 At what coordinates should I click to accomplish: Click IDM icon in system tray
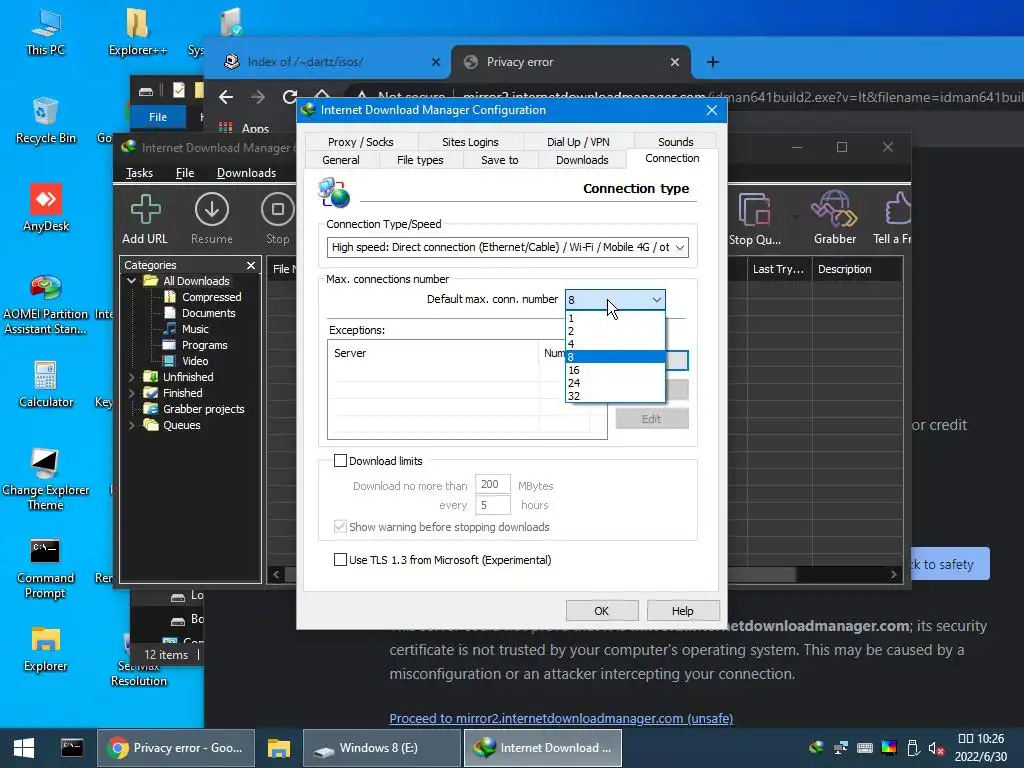[816, 748]
